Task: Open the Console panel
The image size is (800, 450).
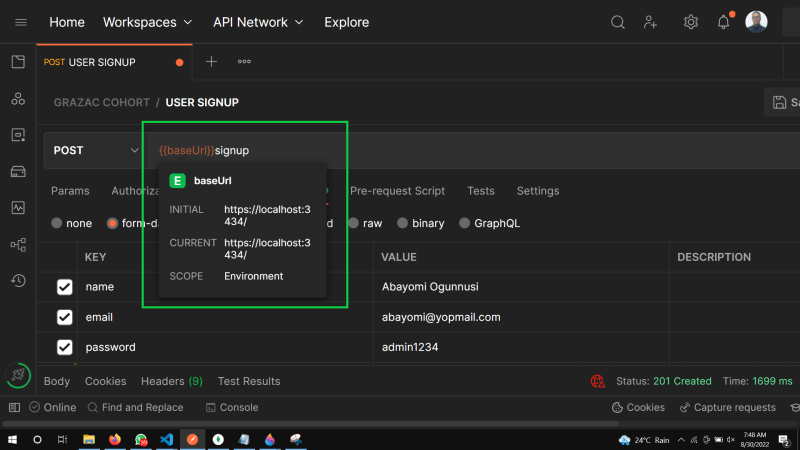Action: (232, 408)
